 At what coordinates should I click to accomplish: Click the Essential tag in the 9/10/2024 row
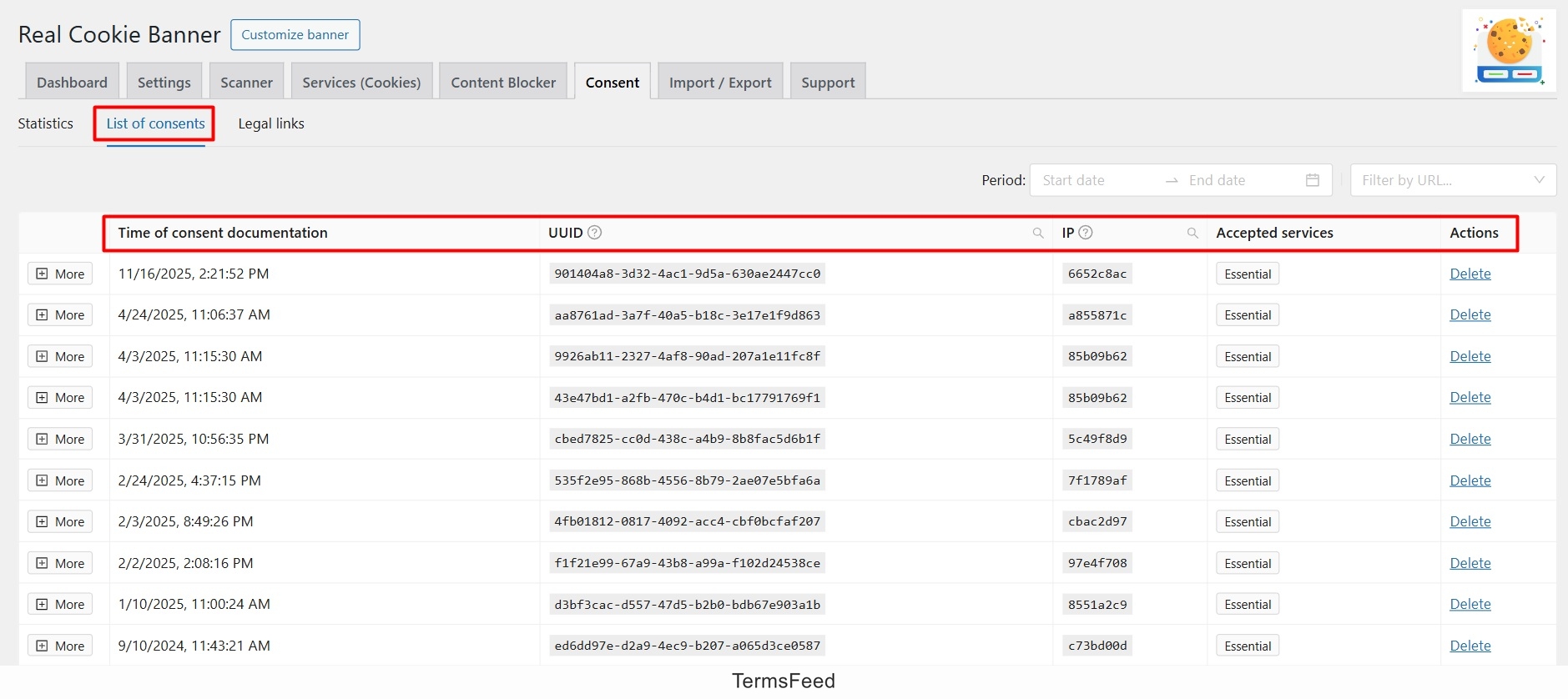pyautogui.click(x=1248, y=646)
